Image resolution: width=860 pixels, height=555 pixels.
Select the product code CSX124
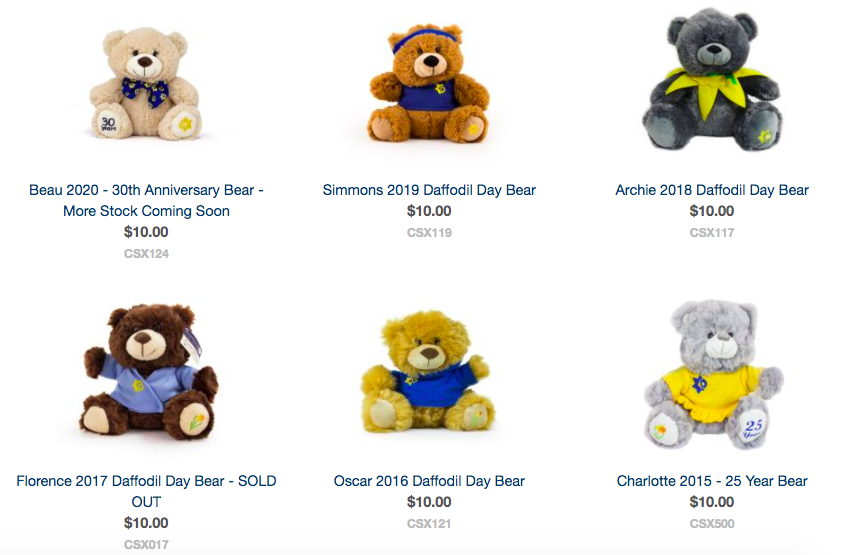pos(146,253)
